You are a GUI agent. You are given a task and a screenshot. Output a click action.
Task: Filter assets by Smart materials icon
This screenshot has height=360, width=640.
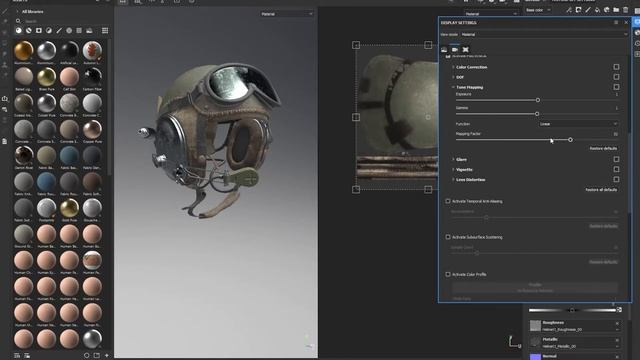29,31
